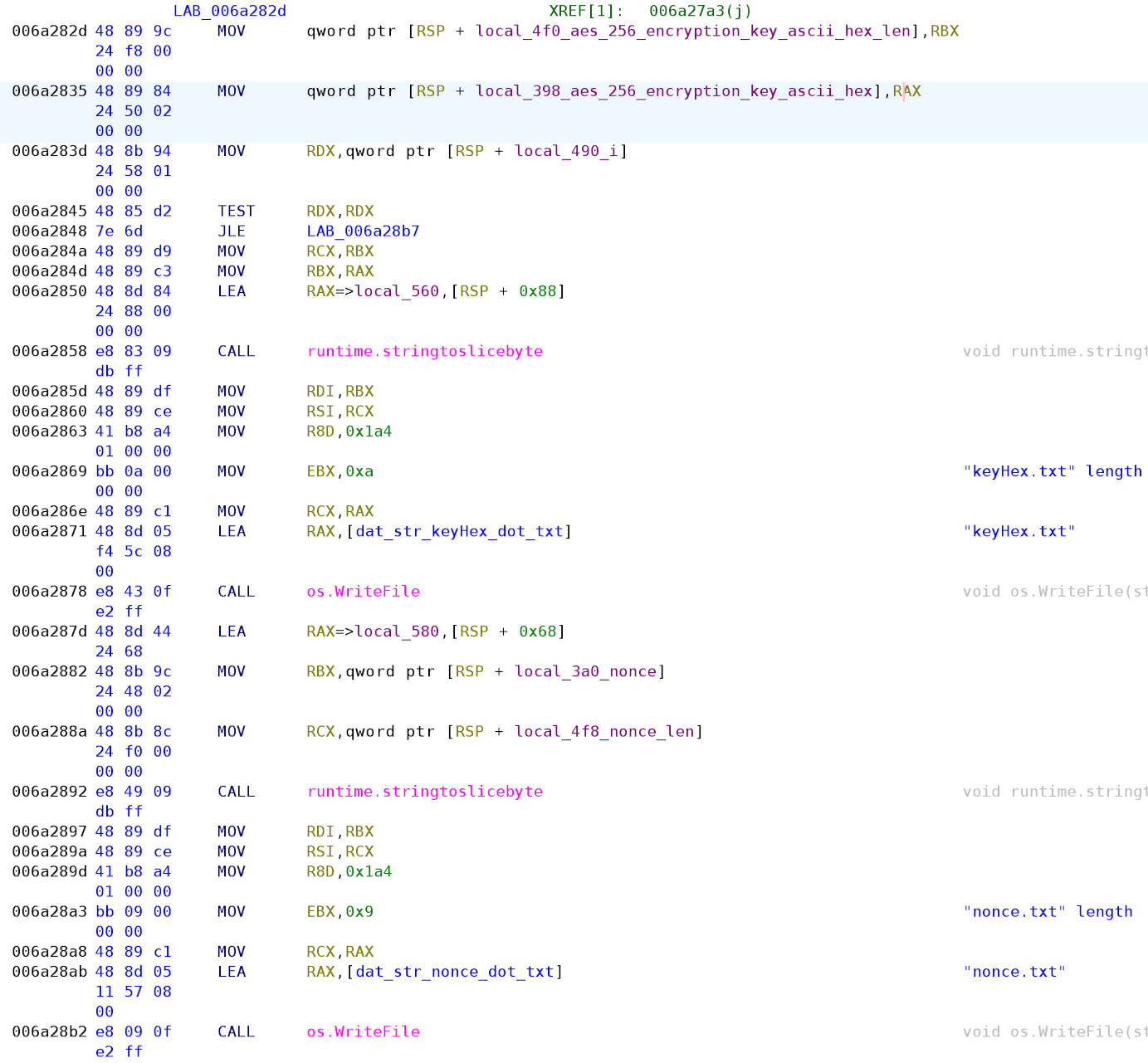Click 0x1a4 operand at address 006a289d
The height and width of the screenshot is (1063, 1148).
click(369, 872)
